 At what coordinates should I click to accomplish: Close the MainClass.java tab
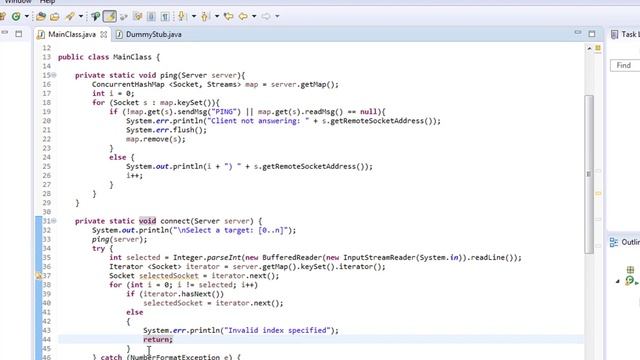[x=104, y=35]
